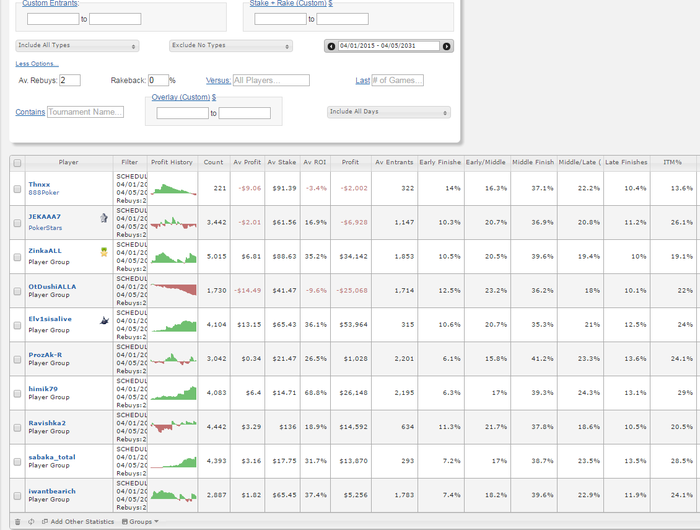The image size is (700, 530).
Task: Open the ZinkaALL player link
Action: 45,251
